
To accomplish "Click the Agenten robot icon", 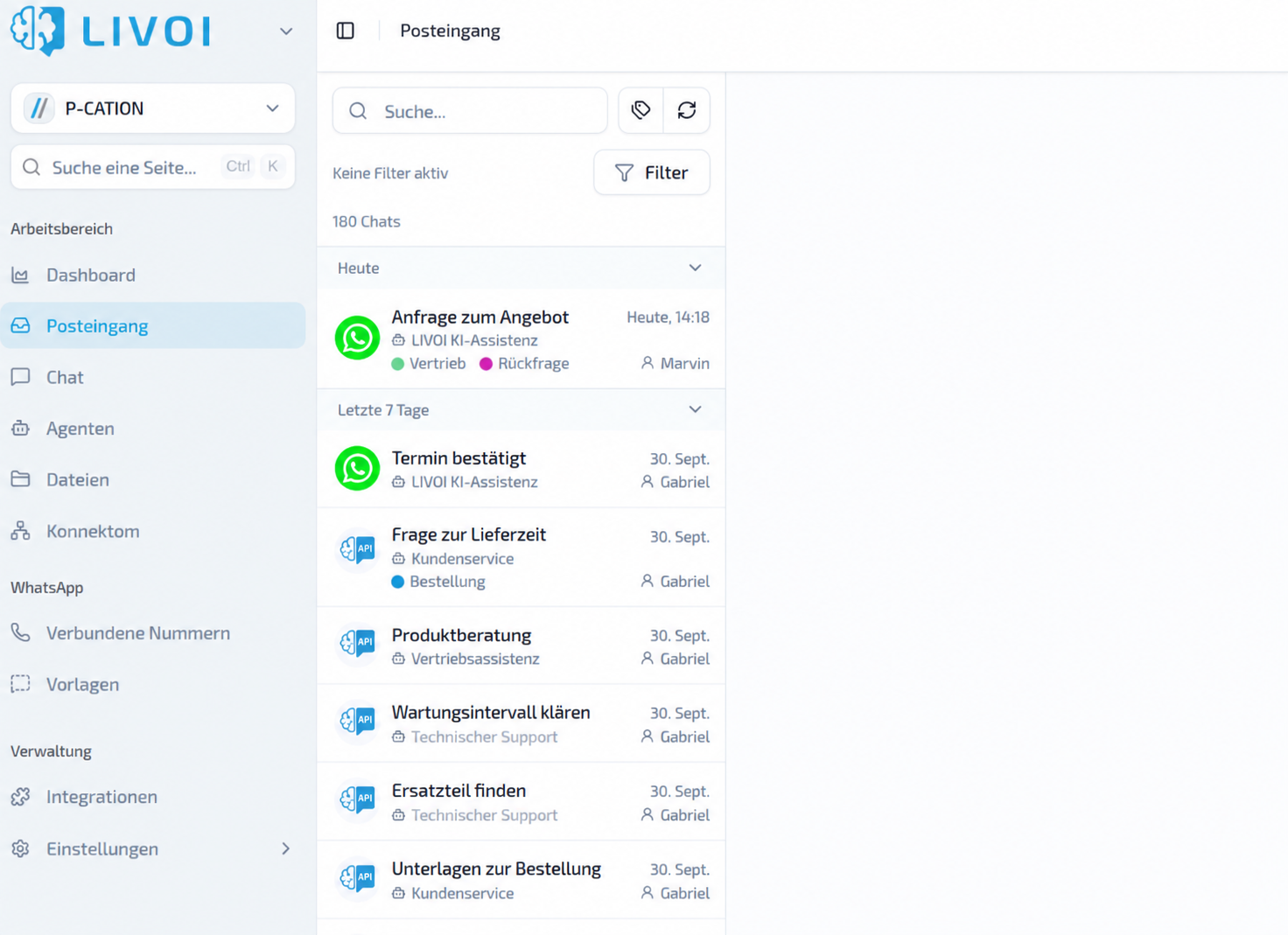I will 20,429.
